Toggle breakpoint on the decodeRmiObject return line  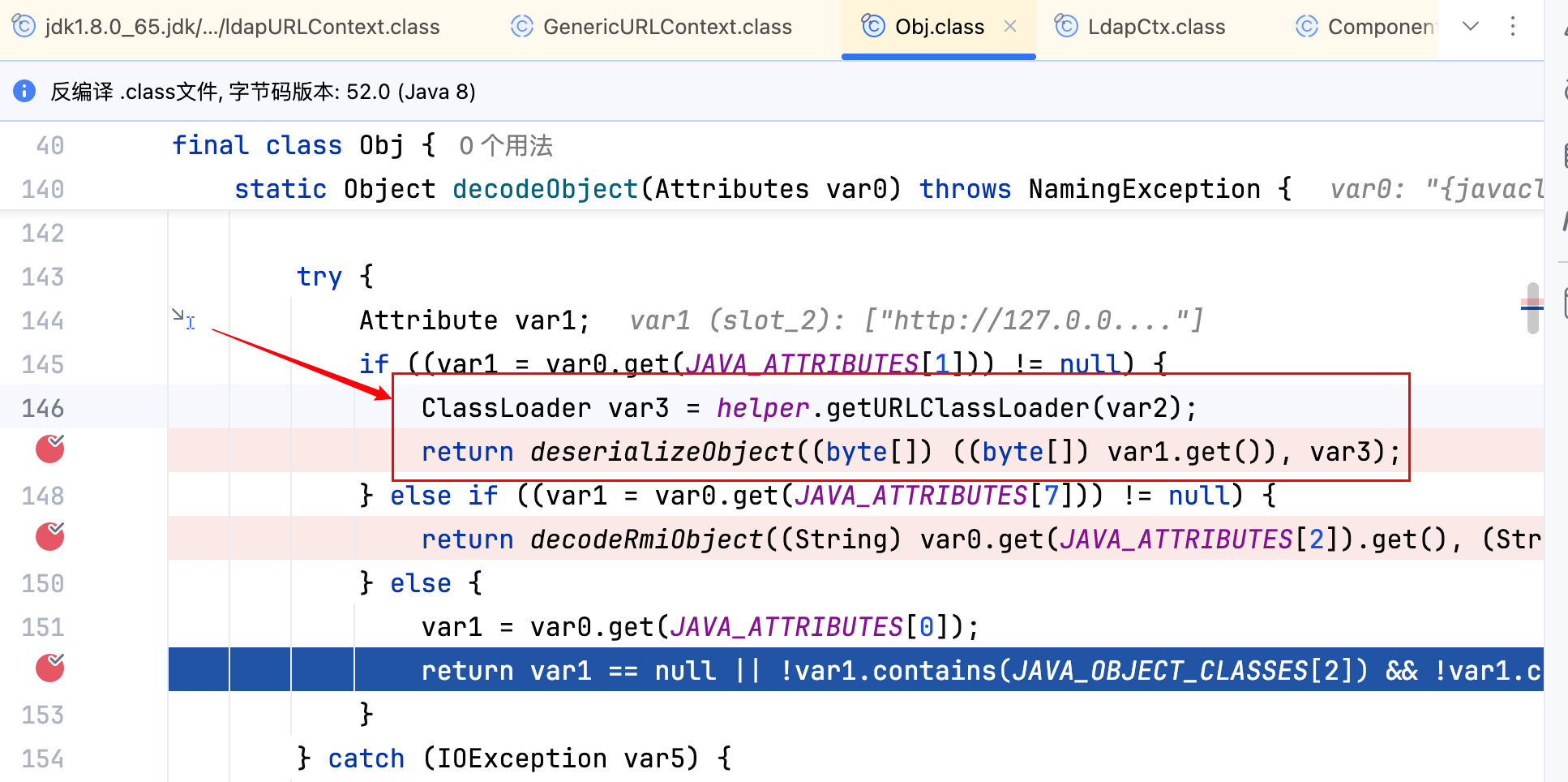click(x=49, y=536)
